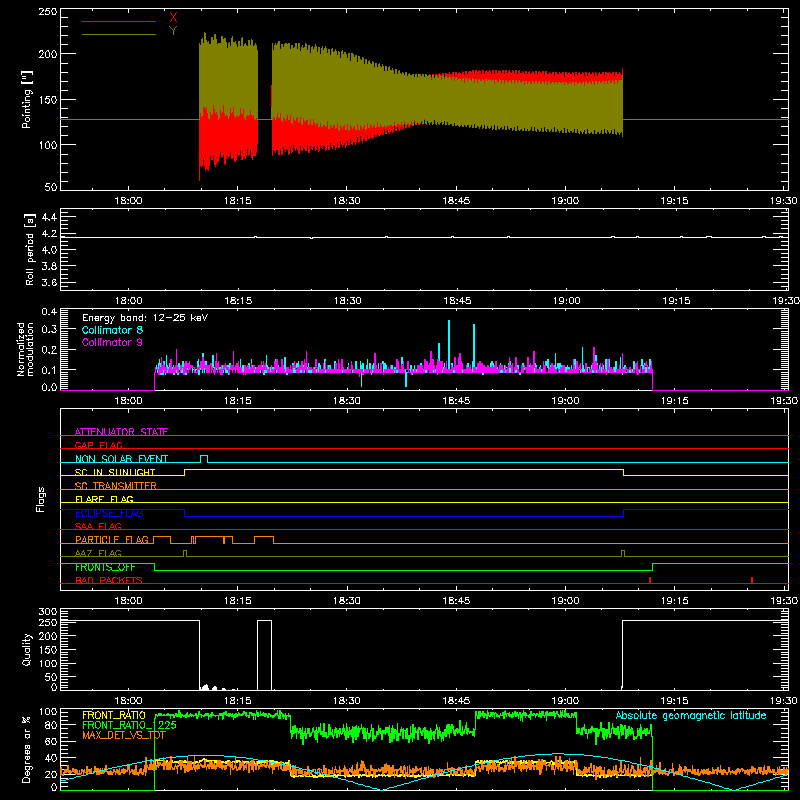The width and height of the screenshot is (800, 800).
Task: Click the 'Collimator 9' legend label
Action: [x=112, y=342]
